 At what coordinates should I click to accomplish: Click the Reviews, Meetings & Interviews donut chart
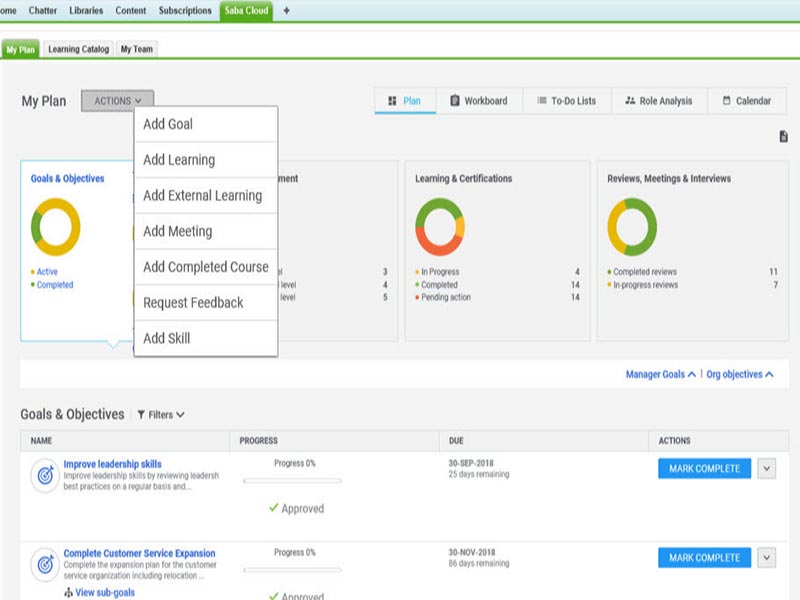click(632, 227)
